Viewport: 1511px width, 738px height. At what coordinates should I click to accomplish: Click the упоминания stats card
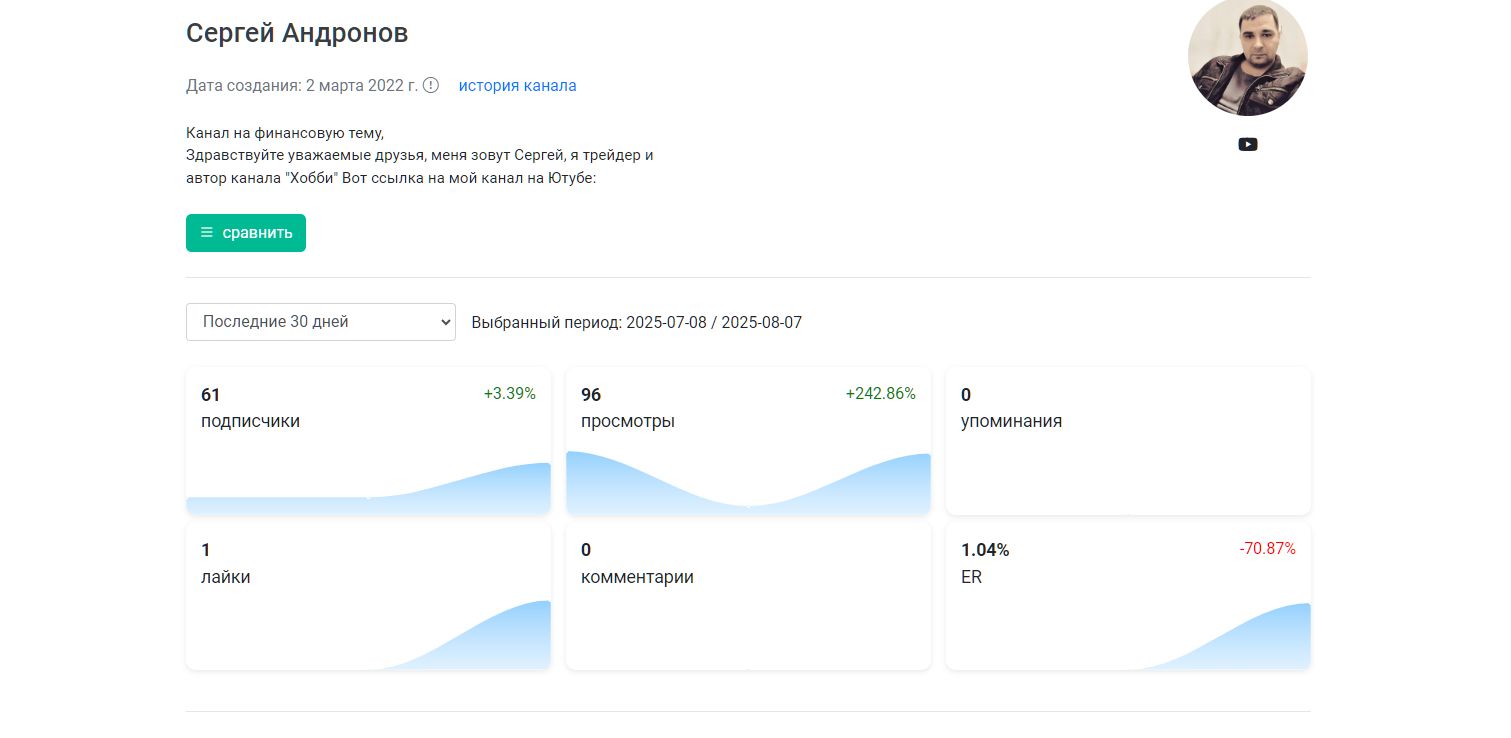click(1128, 441)
